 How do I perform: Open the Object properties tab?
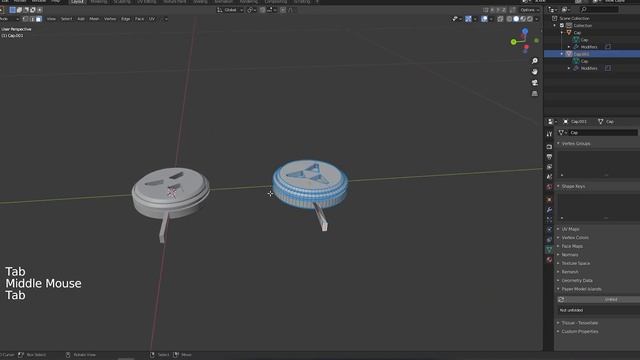coord(549,200)
